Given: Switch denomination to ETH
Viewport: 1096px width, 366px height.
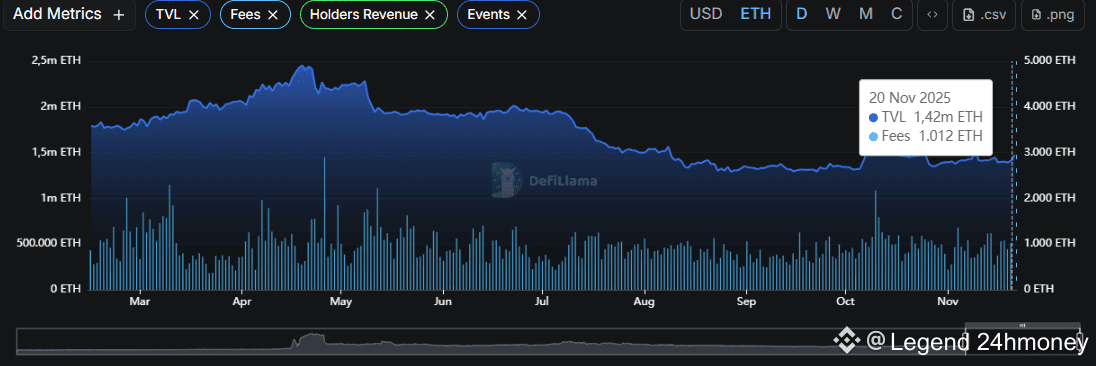Looking at the screenshot, I should [756, 15].
